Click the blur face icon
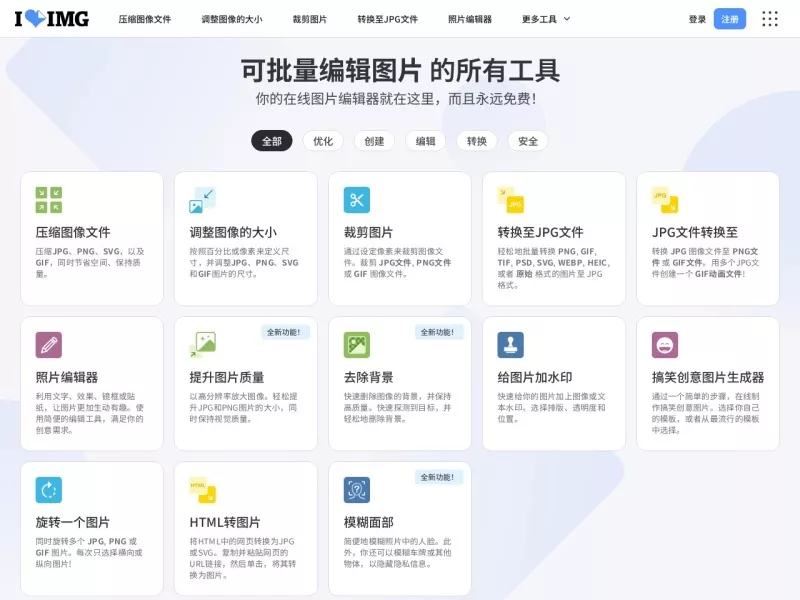800x600 pixels. (357, 490)
